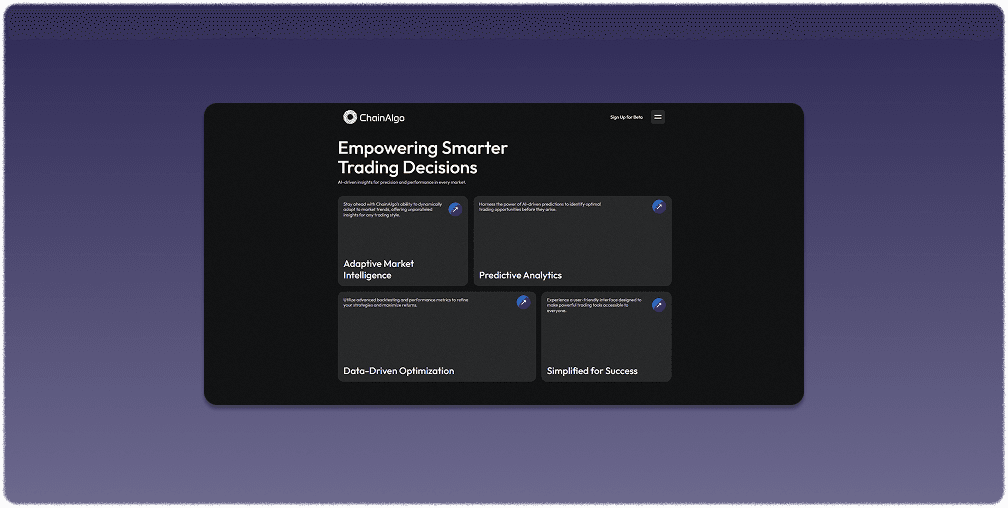
Task: Click the 'Utilize advanced backtesting' description text
Action: point(406,302)
